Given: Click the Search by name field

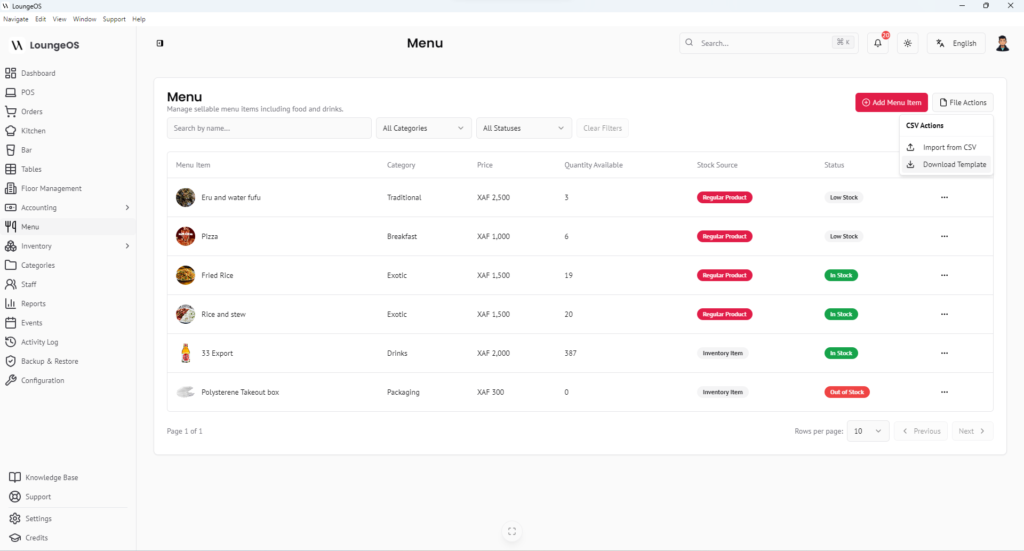Looking at the screenshot, I should coord(268,128).
